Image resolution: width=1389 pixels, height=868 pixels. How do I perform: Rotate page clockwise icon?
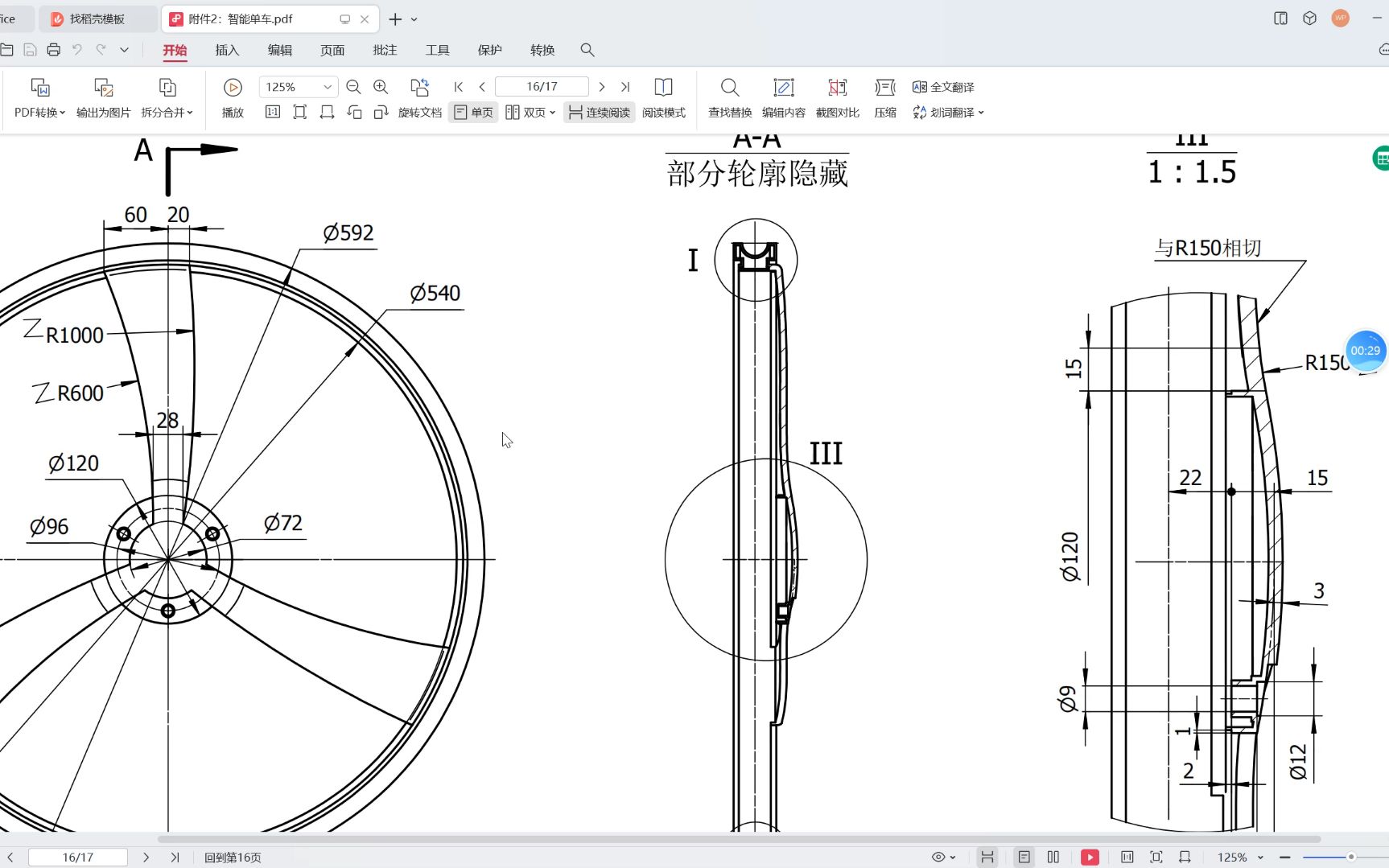[381, 112]
